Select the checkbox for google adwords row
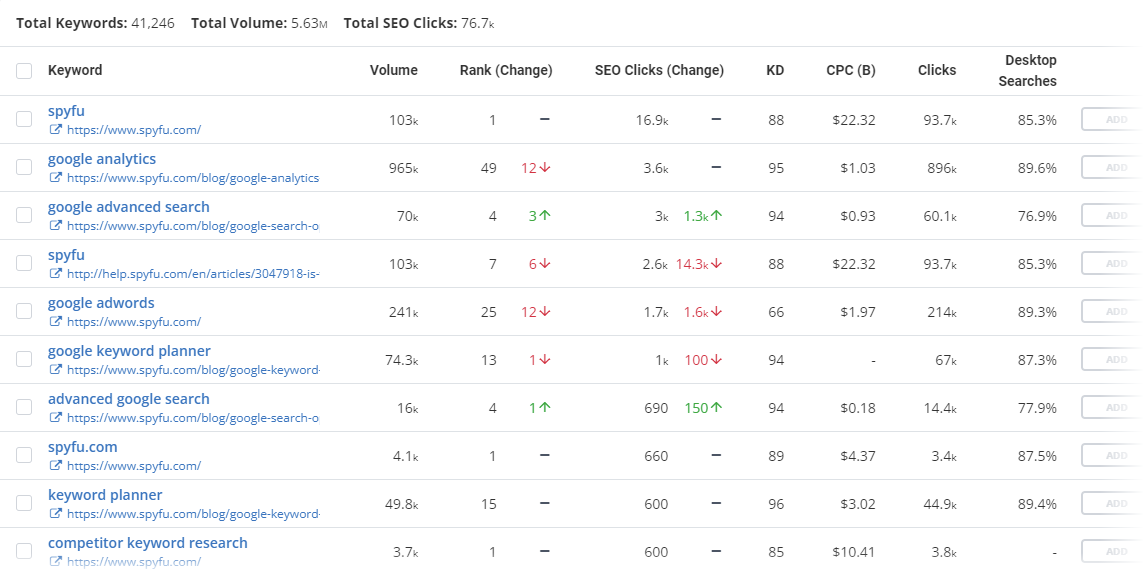The image size is (1144, 575). click(x=24, y=311)
